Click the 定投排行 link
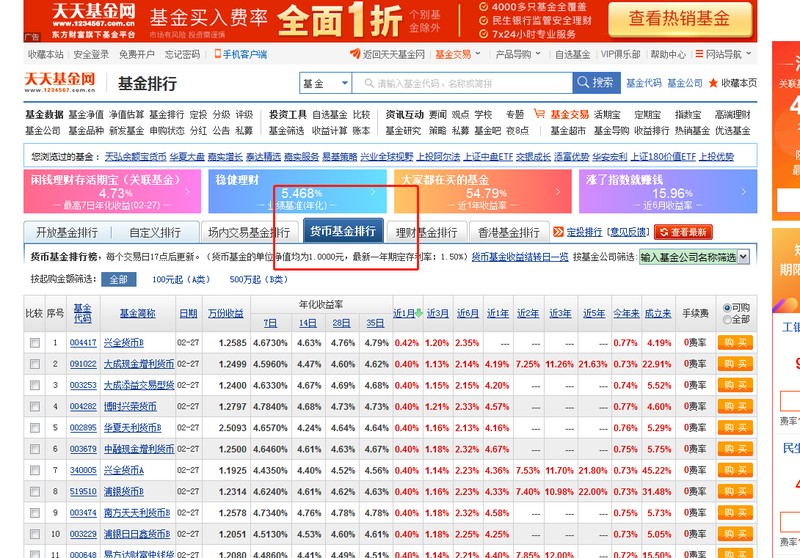The width and height of the screenshot is (800, 558). pos(584,232)
